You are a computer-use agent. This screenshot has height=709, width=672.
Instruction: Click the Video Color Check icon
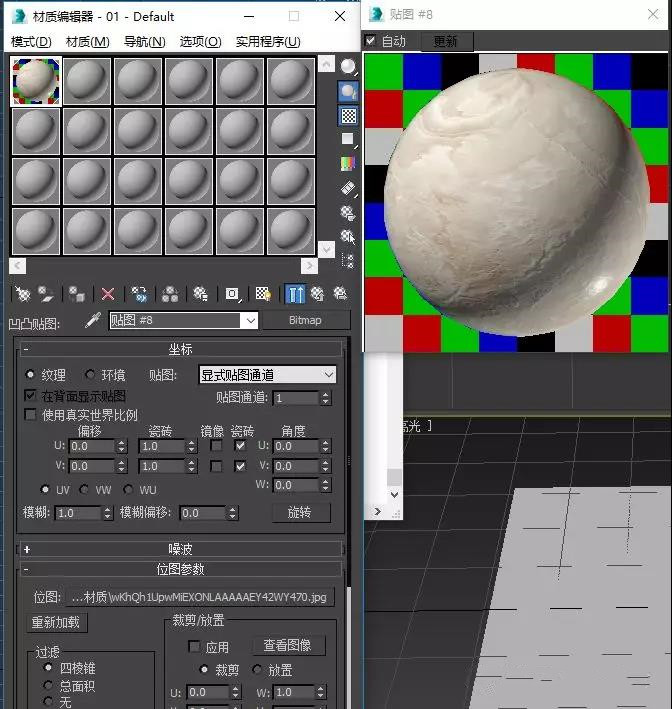tap(348, 164)
